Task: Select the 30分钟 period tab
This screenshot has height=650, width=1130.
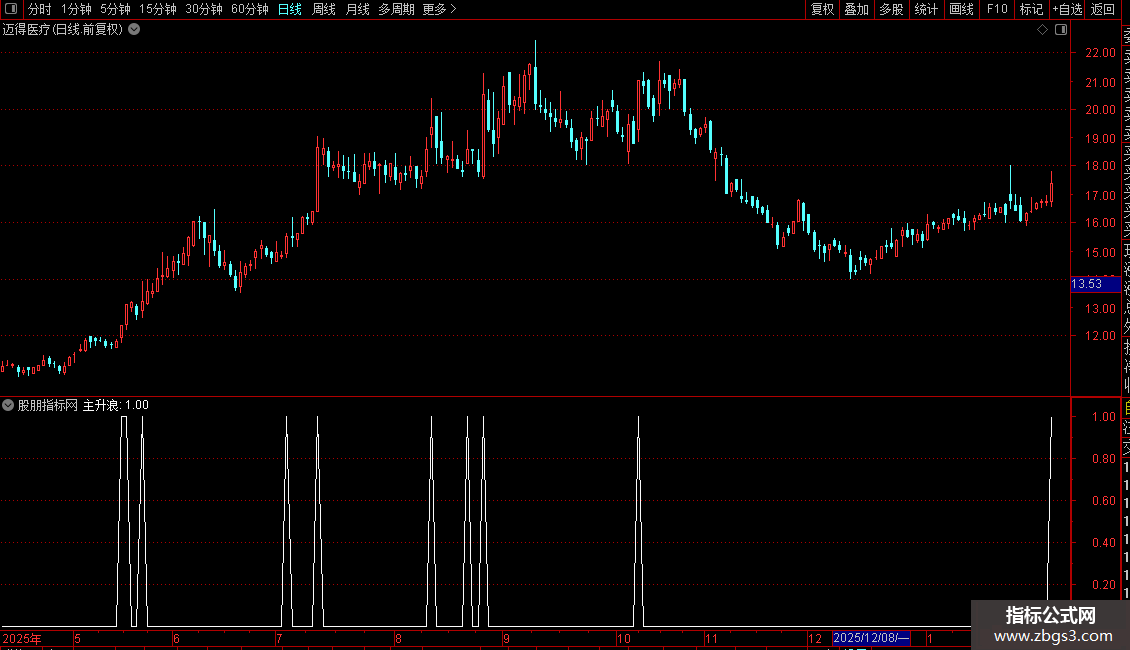Action: [204, 9]
